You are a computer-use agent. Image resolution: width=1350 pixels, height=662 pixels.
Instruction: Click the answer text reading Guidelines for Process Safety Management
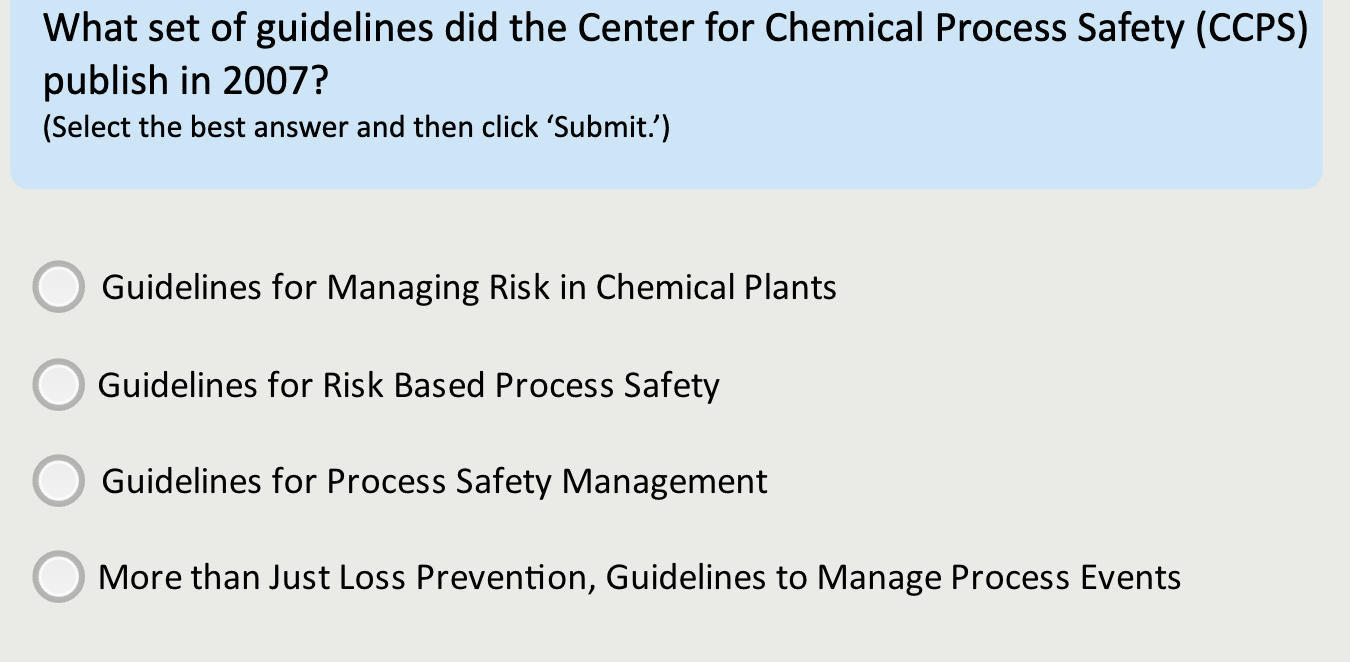point(433,481)
